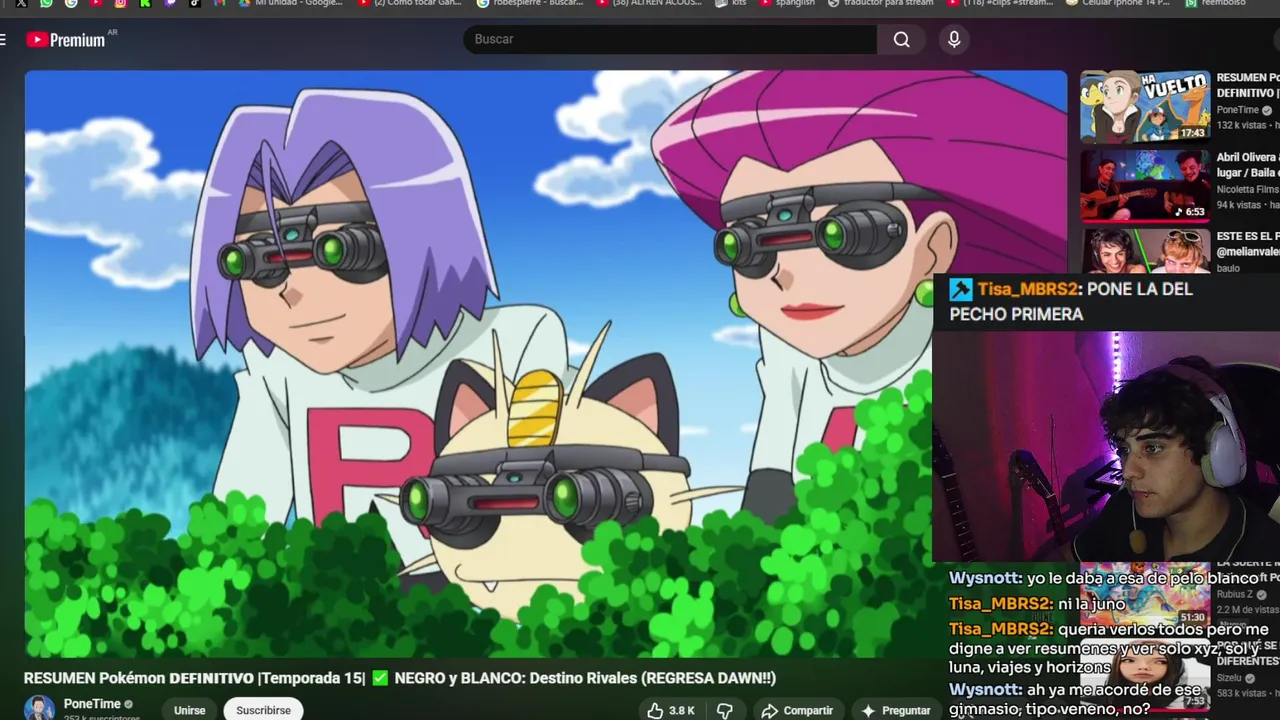Image resolution: width=1280 pixels, height=720 pixels.
Task: Click the Pokémon video player area
Action: [546, 363]
